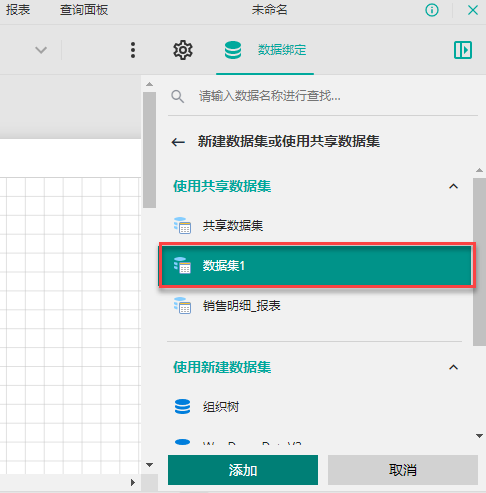Click the canvas horizontal scrollbar right arrow

coord(133,482)
